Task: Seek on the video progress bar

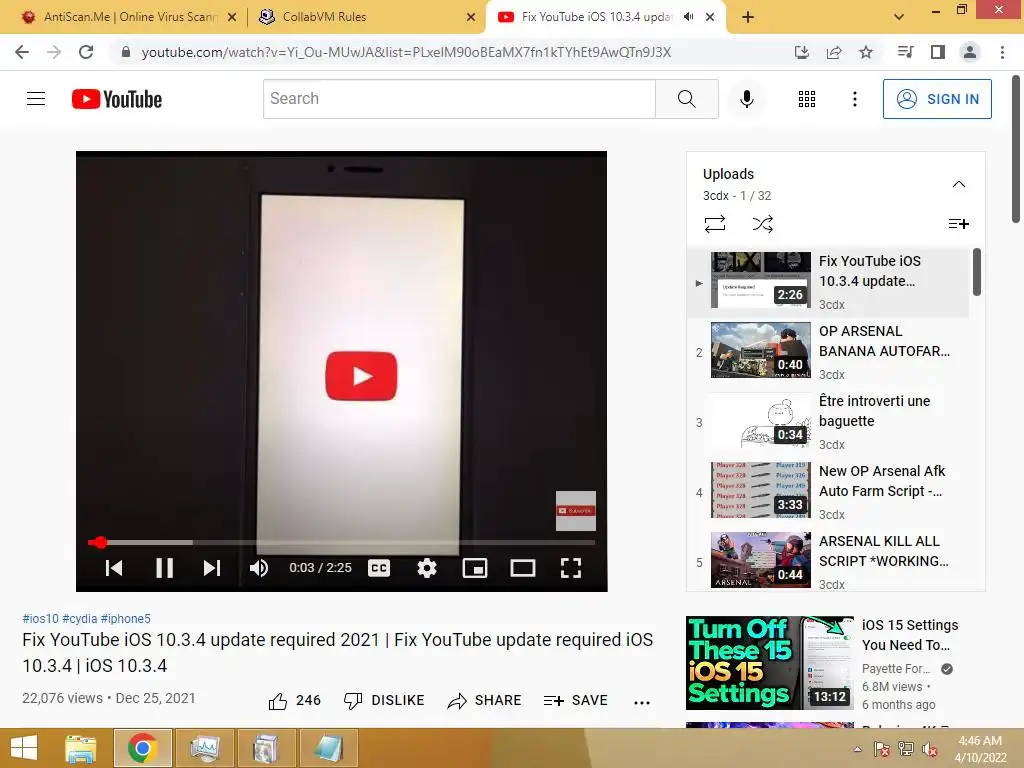Action: point(342,542)
